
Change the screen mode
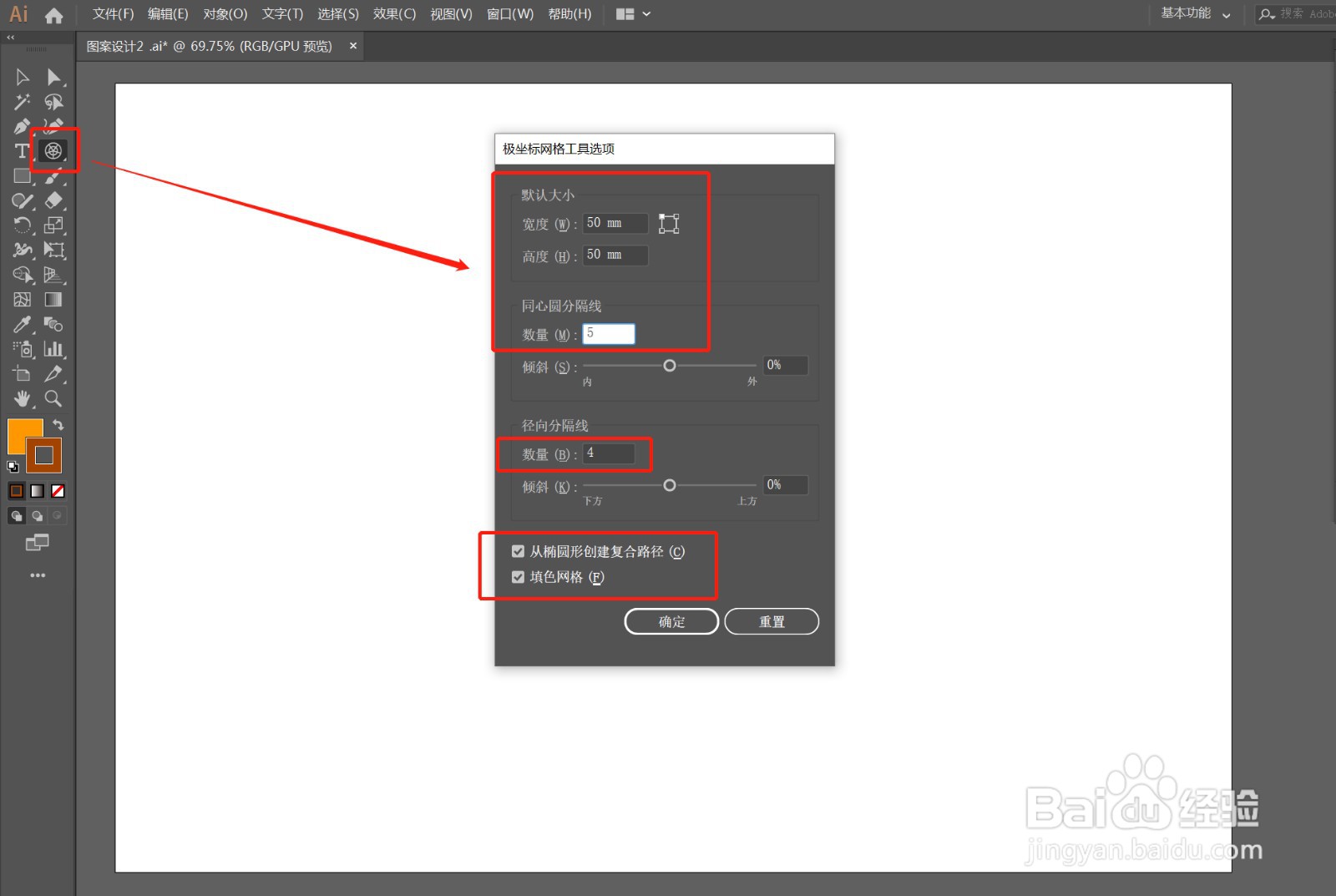click(38, 543)
